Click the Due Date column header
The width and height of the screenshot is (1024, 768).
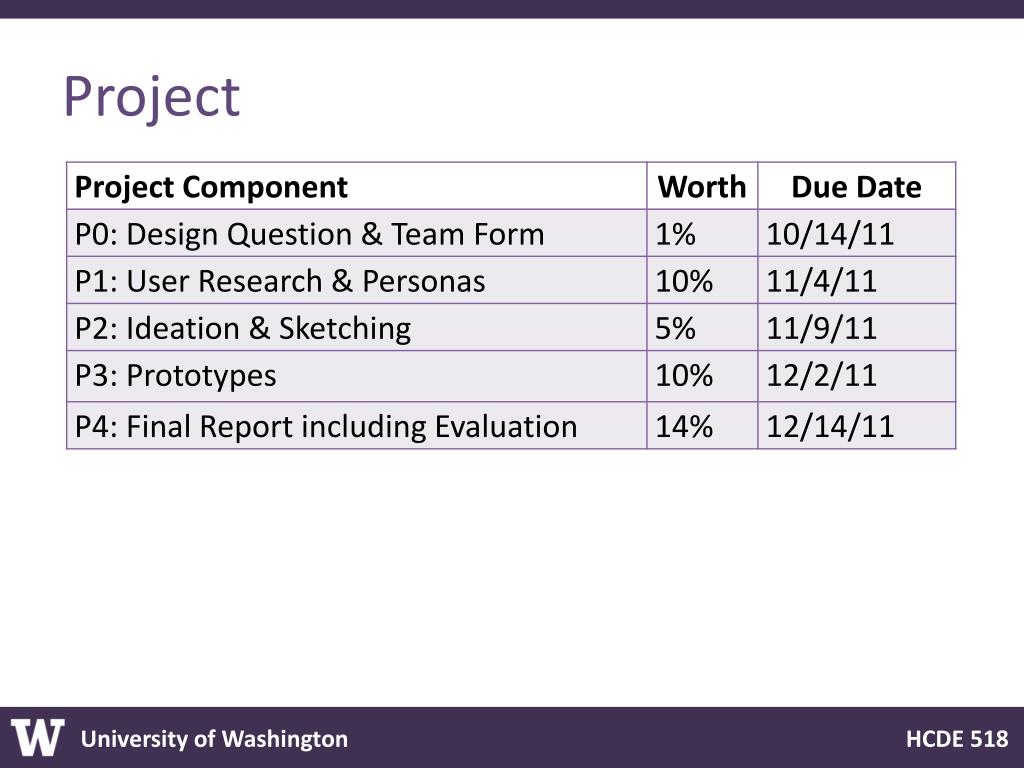point(856,186)
